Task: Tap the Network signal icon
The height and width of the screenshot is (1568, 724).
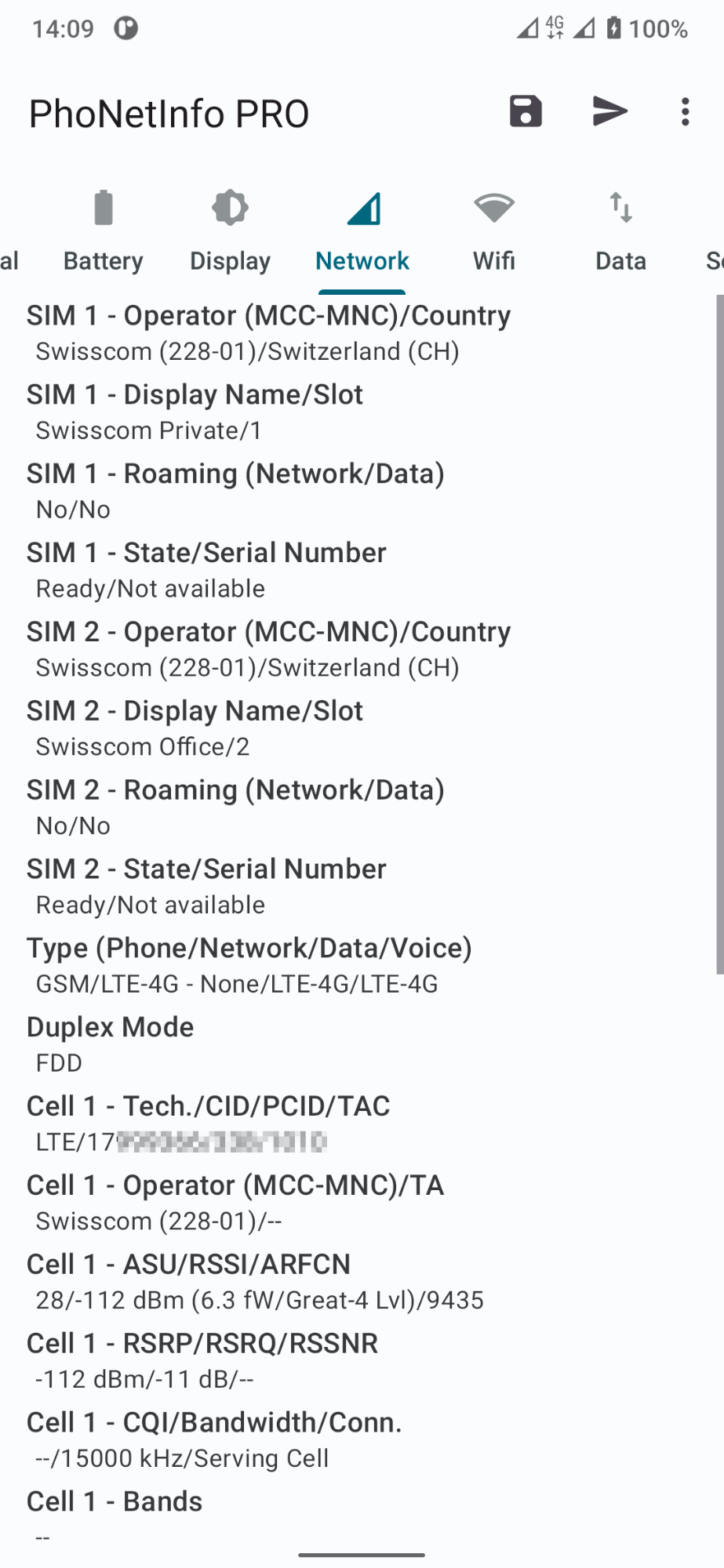Action: [x=363, y=208]
